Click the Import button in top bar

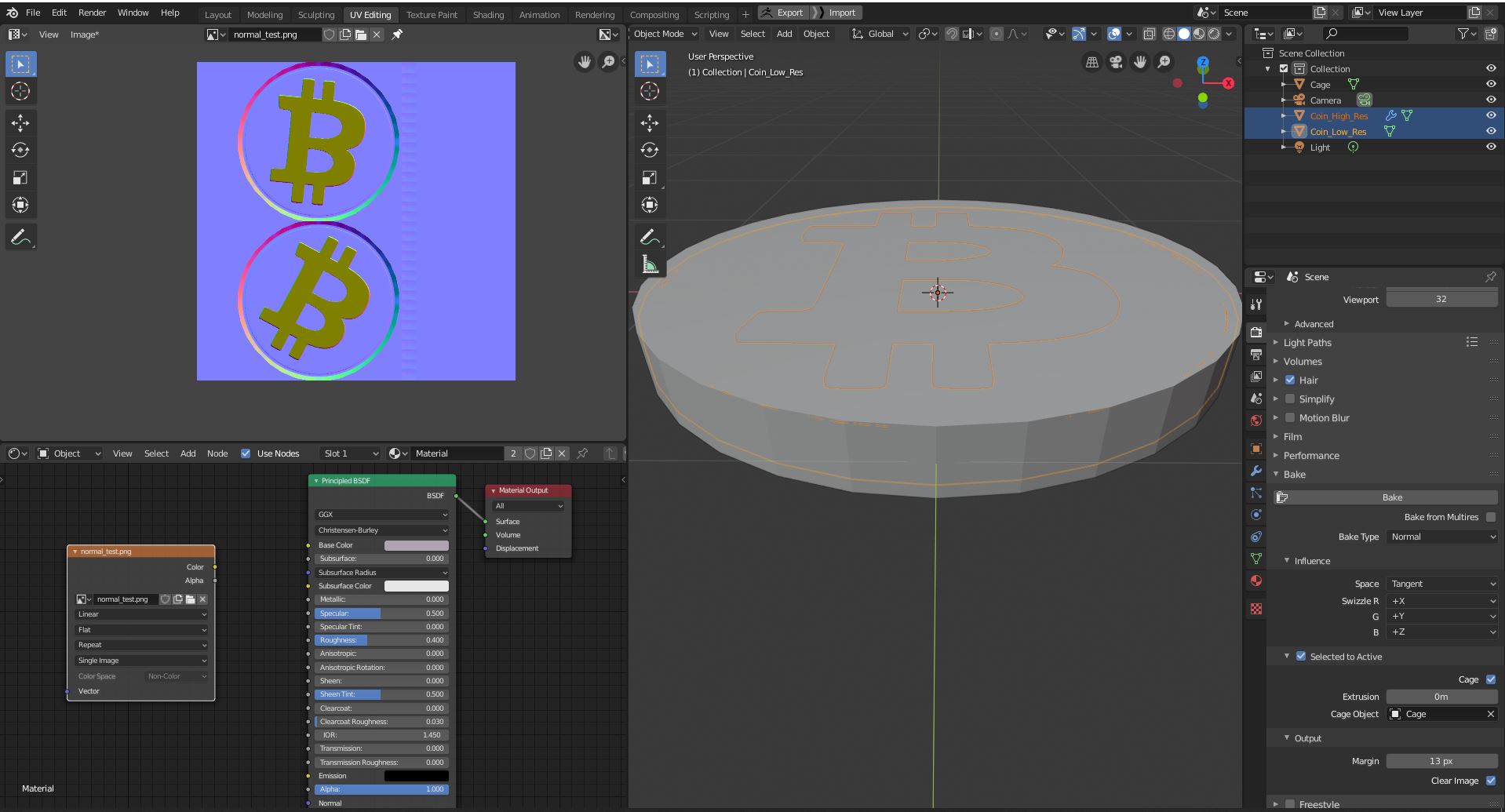(836, 13)
